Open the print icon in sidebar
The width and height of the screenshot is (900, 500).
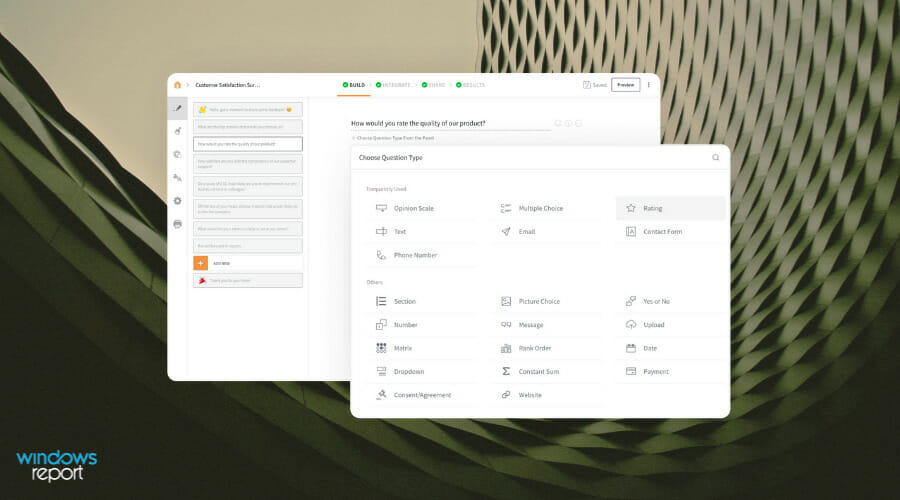tap(177, 224)
